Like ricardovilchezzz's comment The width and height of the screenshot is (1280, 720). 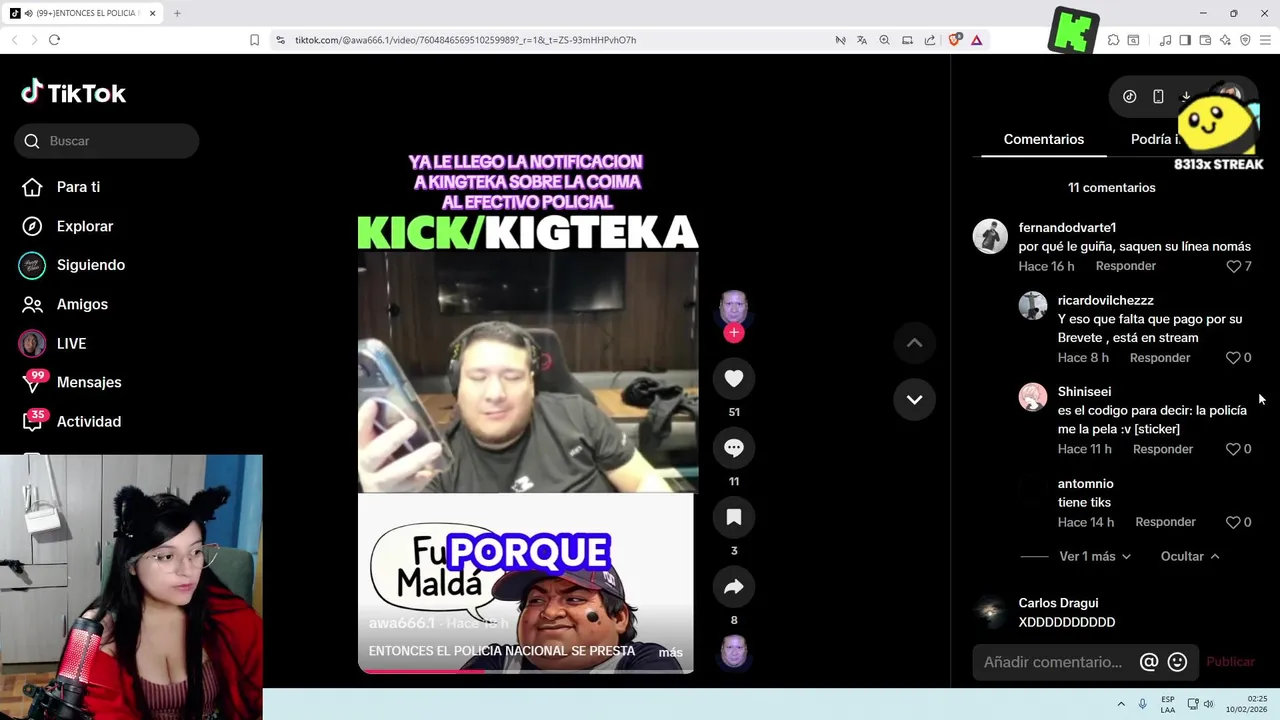pyautogui.click(x=1233, y=358)
